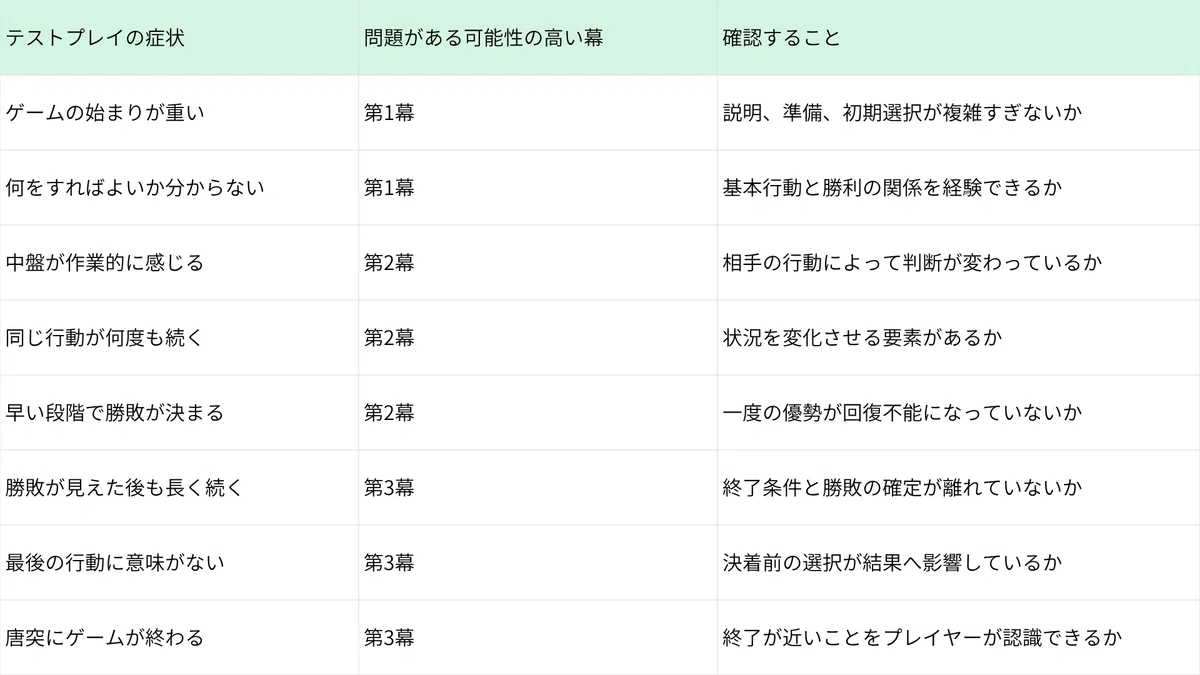Select the cell 最後の行動に意味がない
The height and width of the screenshot is (675, 1200).
(x=179, y=563)
